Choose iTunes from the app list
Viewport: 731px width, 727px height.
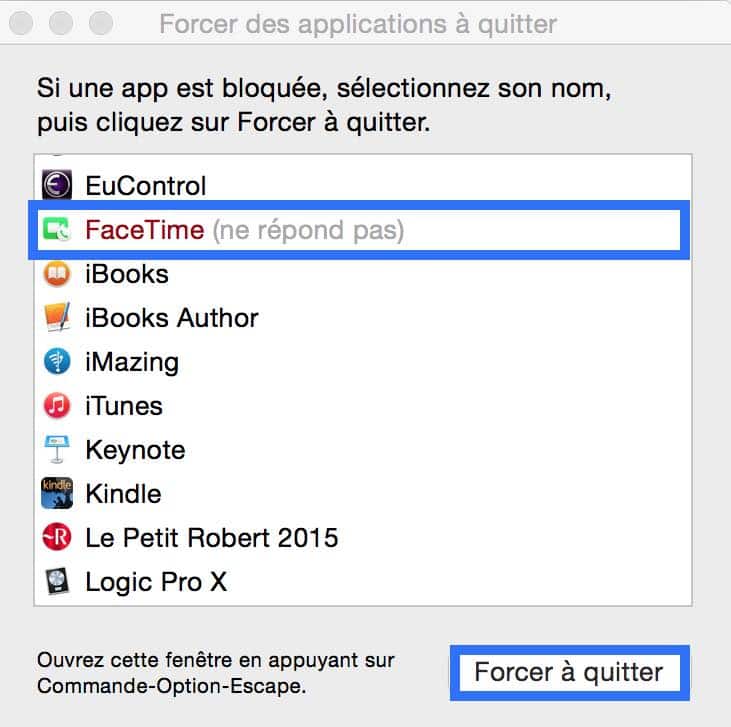tap(363, 406)
